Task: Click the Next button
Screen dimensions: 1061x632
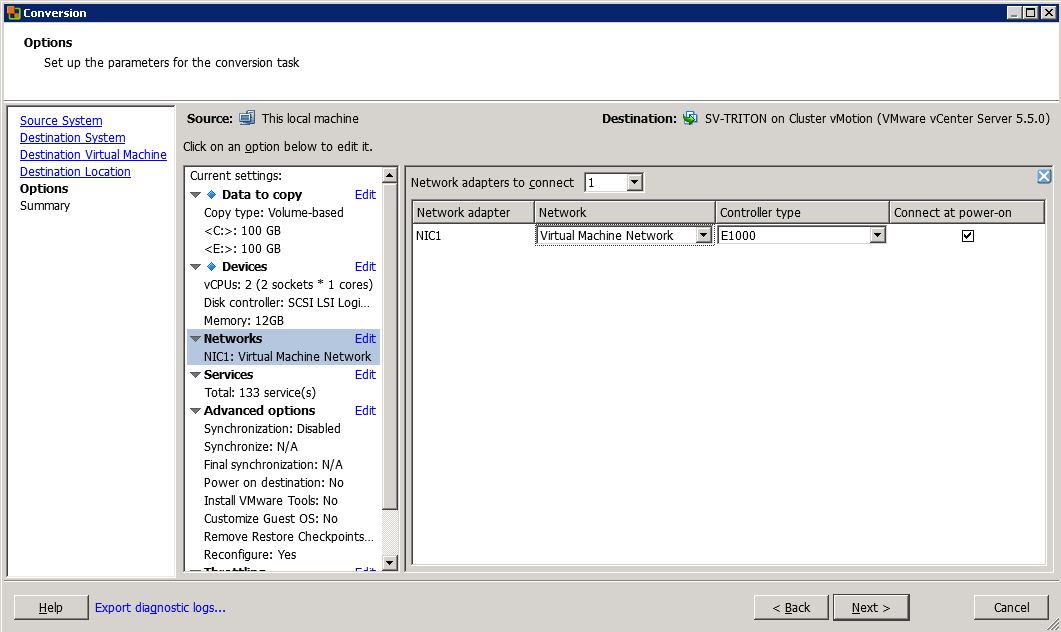Action: pyautogui.click(x=870, y=607)
